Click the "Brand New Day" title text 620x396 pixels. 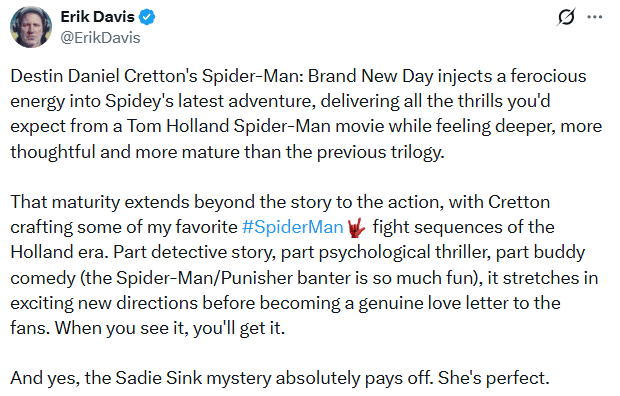[370, 76]
